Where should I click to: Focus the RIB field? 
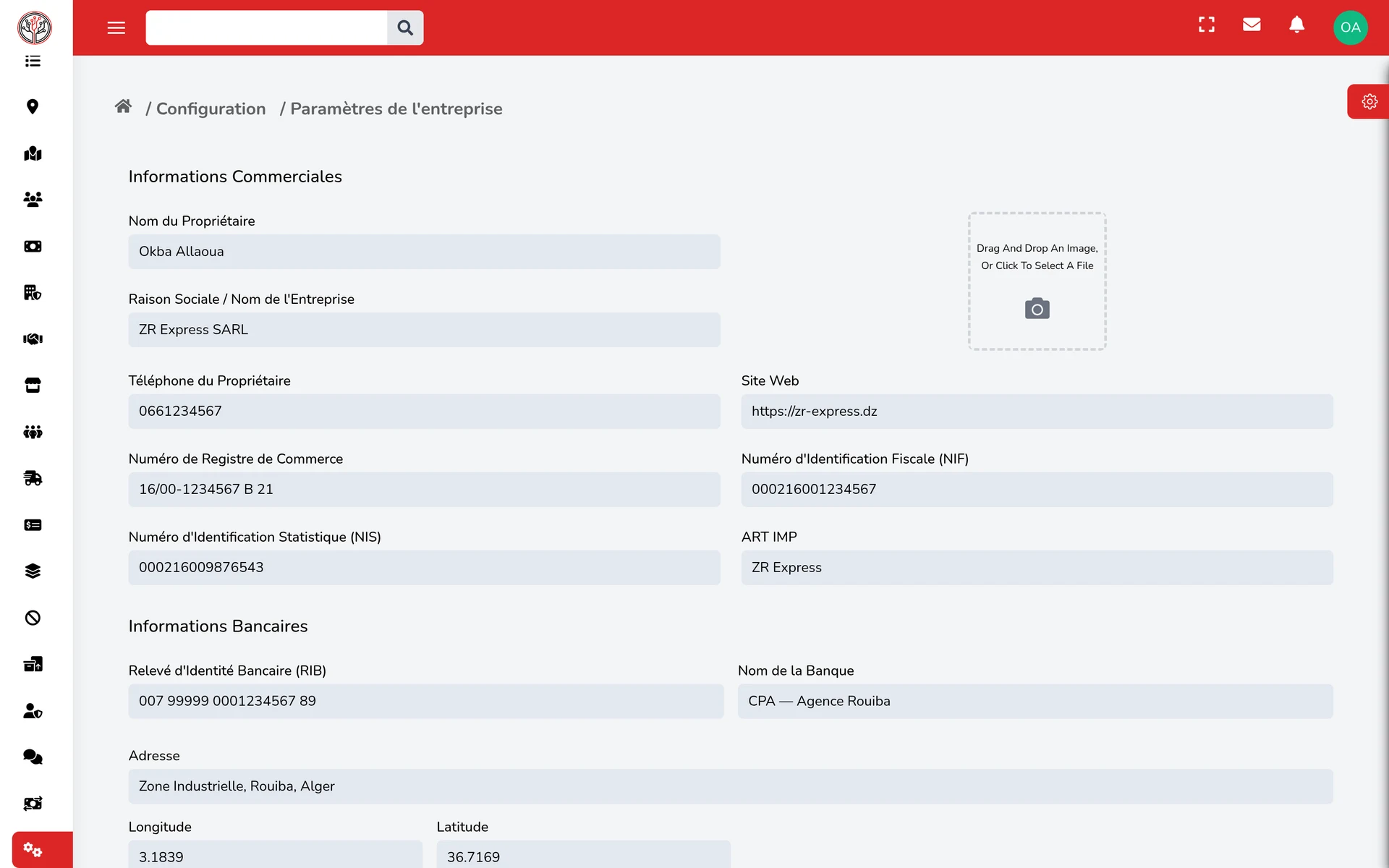coord(425,702)
